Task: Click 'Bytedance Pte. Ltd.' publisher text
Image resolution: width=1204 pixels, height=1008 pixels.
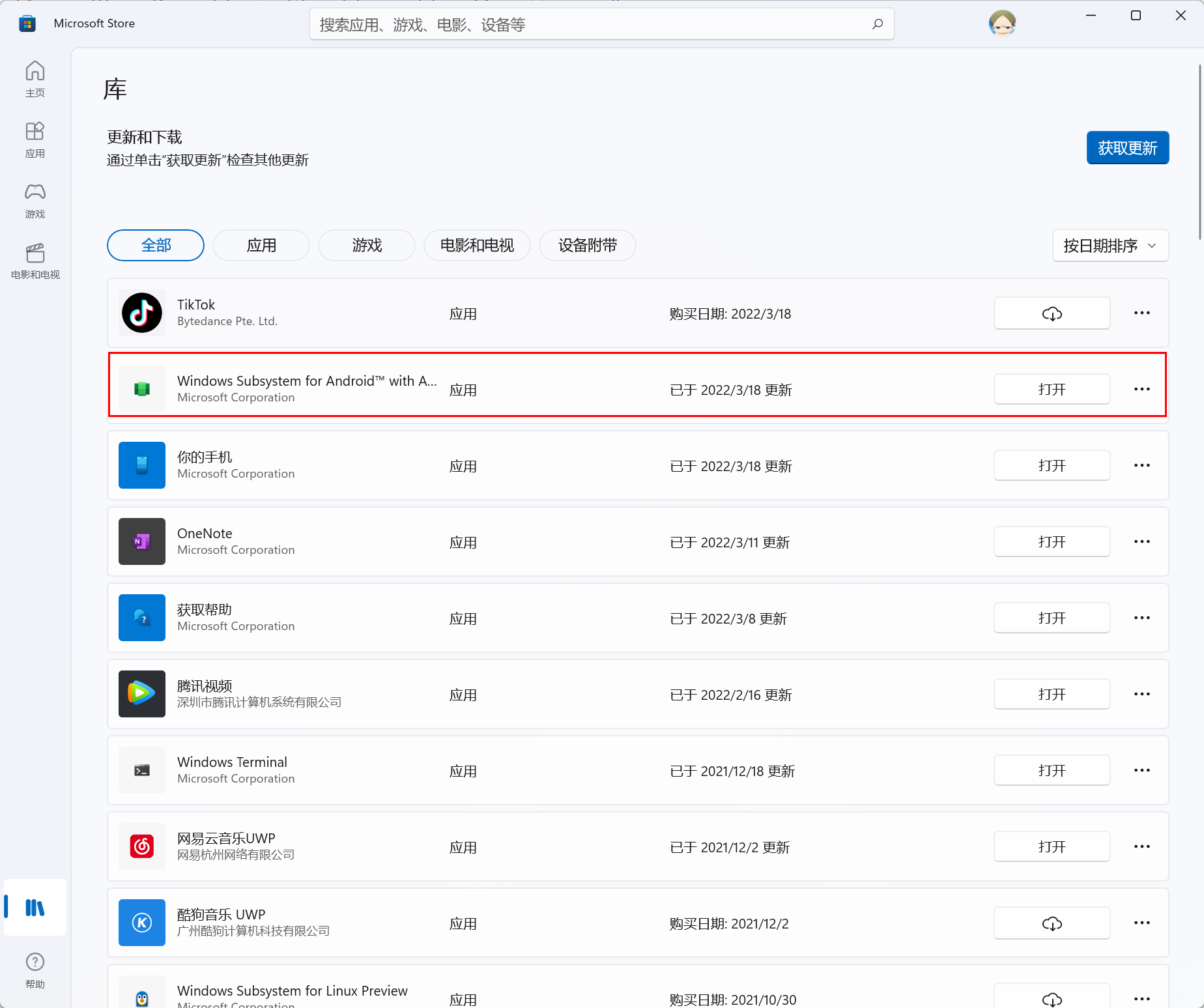Action: pos(227,321)
